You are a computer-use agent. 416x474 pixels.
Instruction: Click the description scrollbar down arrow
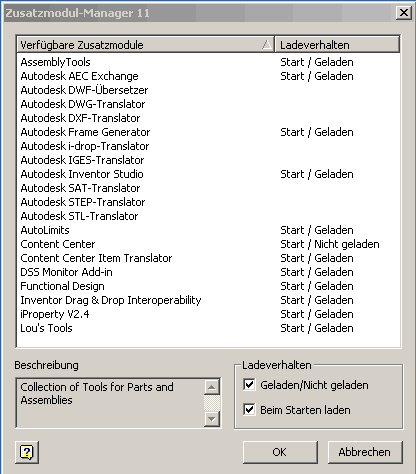212,419
